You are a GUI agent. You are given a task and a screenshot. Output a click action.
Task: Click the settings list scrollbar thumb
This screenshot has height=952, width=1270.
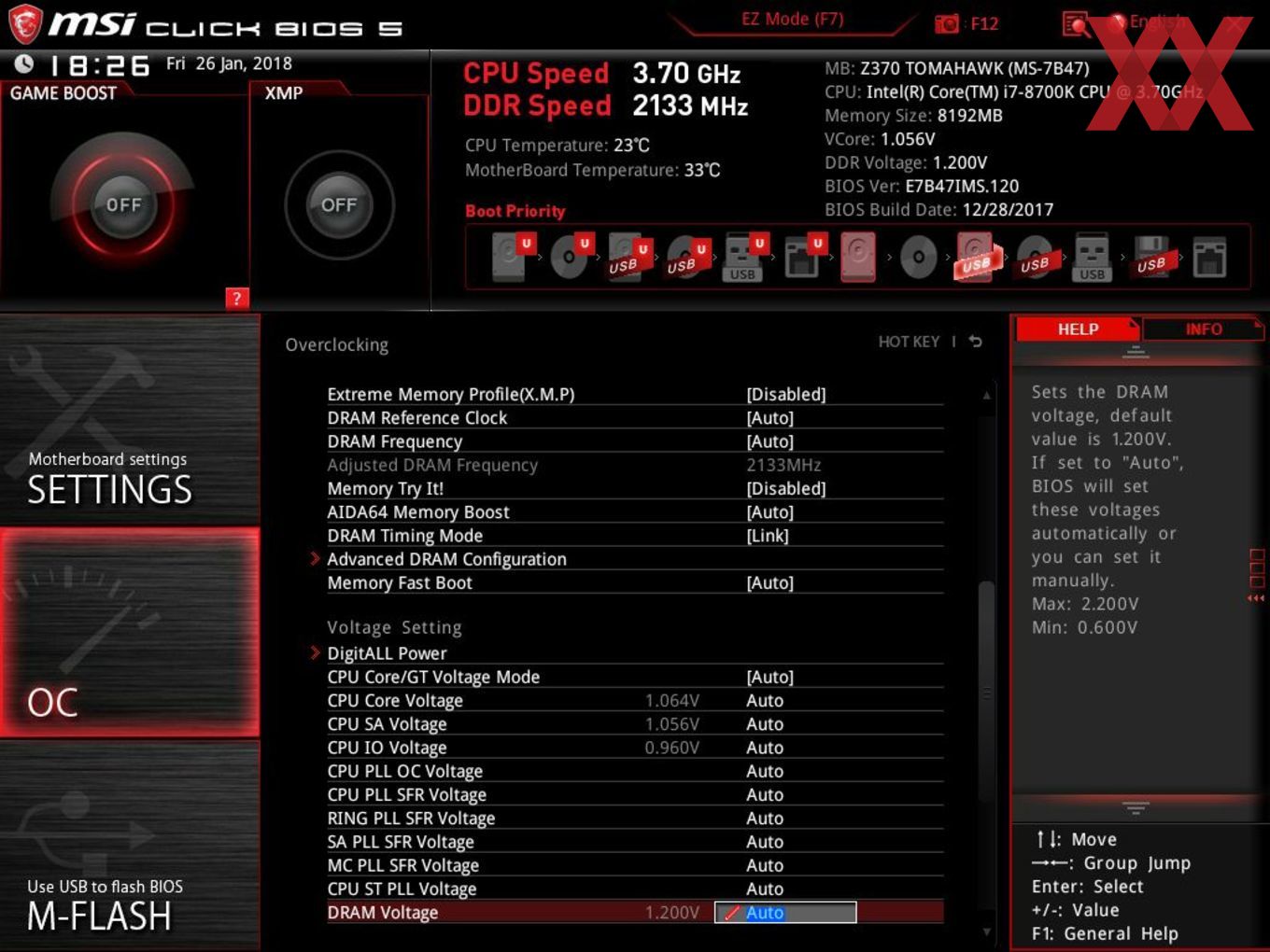click(x=986, y=691)
